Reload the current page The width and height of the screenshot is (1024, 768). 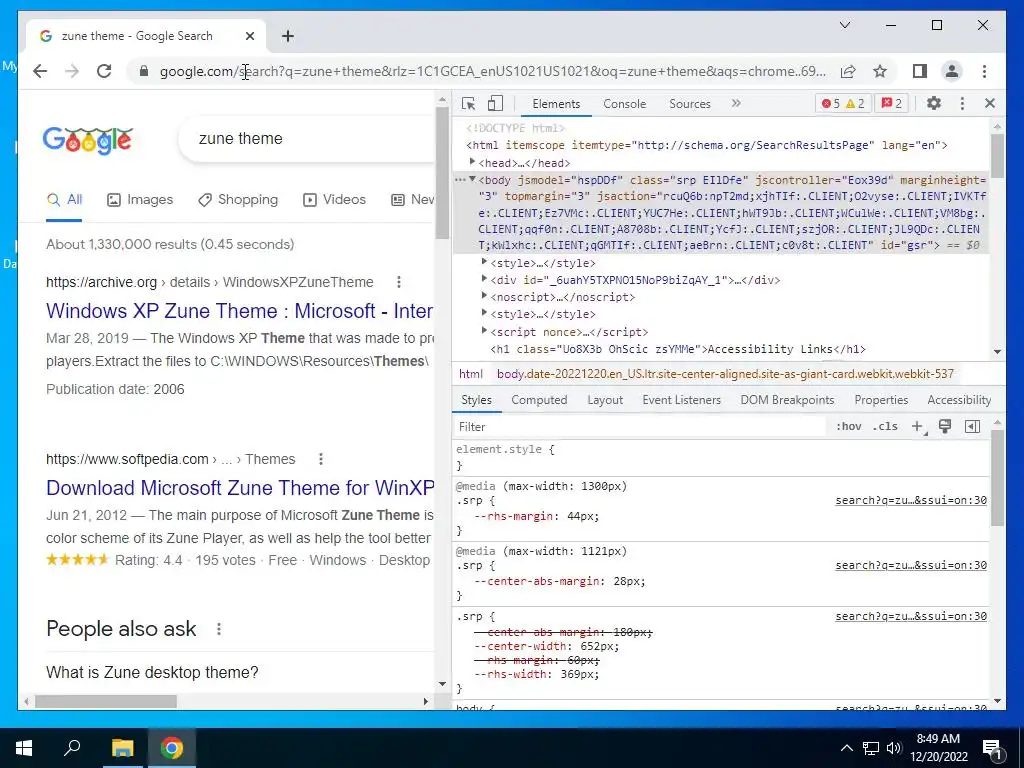pos(104,71)
